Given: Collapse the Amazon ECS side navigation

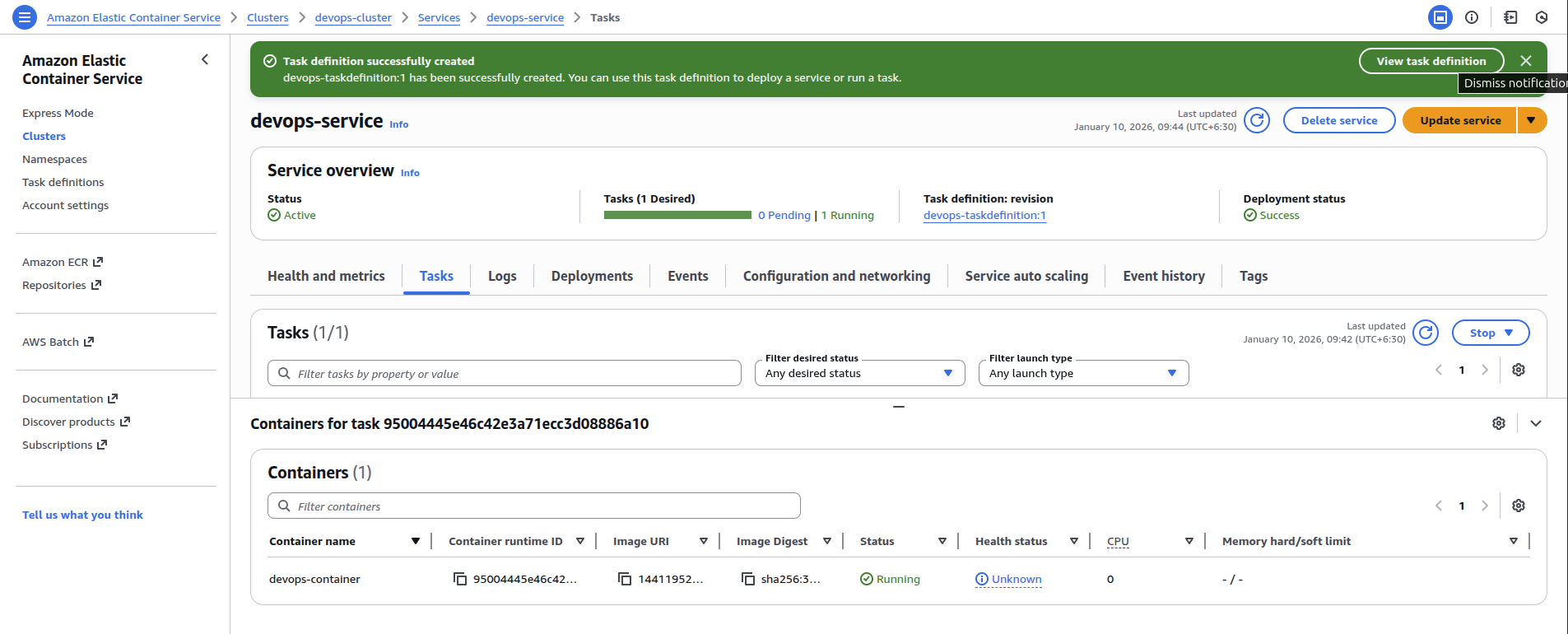Looking at the screenshot, I should click(205, 59).
